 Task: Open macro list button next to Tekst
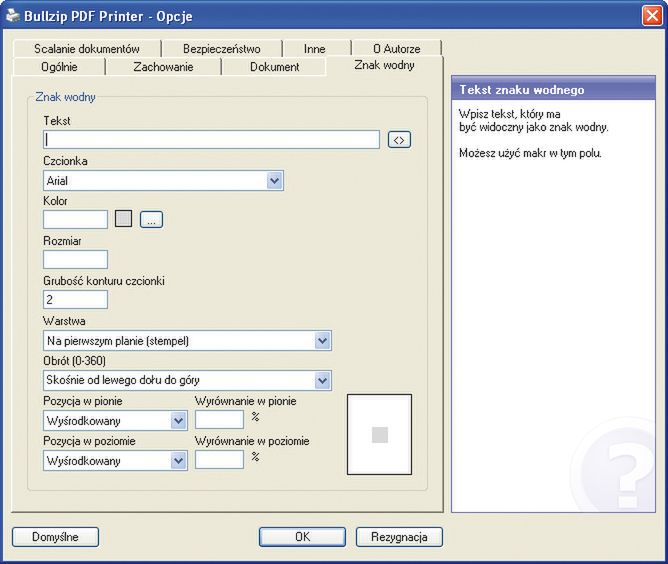tap(399, 140)
